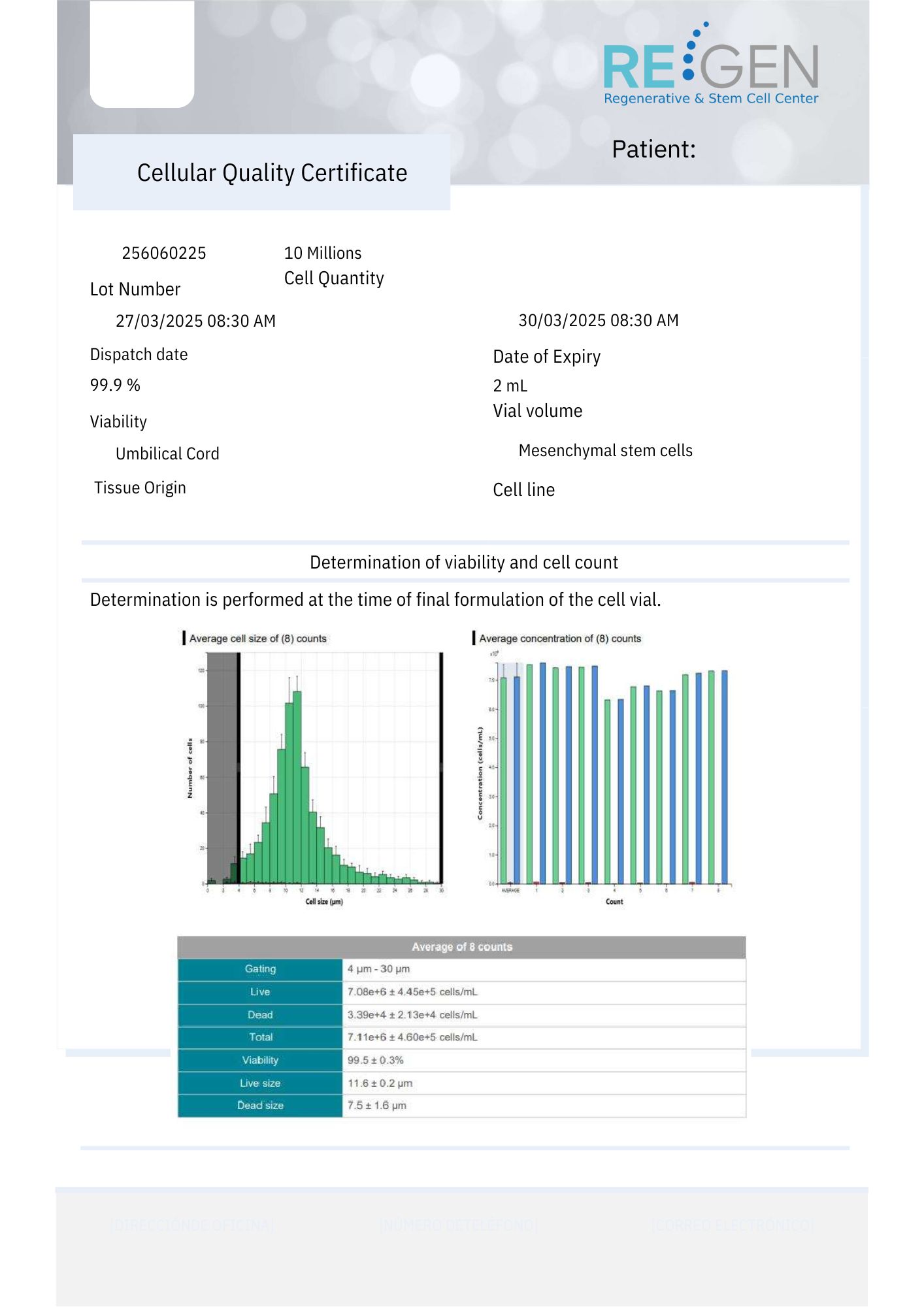The width and height of the screenshot is (924, 1307).
Task: Click the 'Vial volume' label
Action: [x=537, y=411]
